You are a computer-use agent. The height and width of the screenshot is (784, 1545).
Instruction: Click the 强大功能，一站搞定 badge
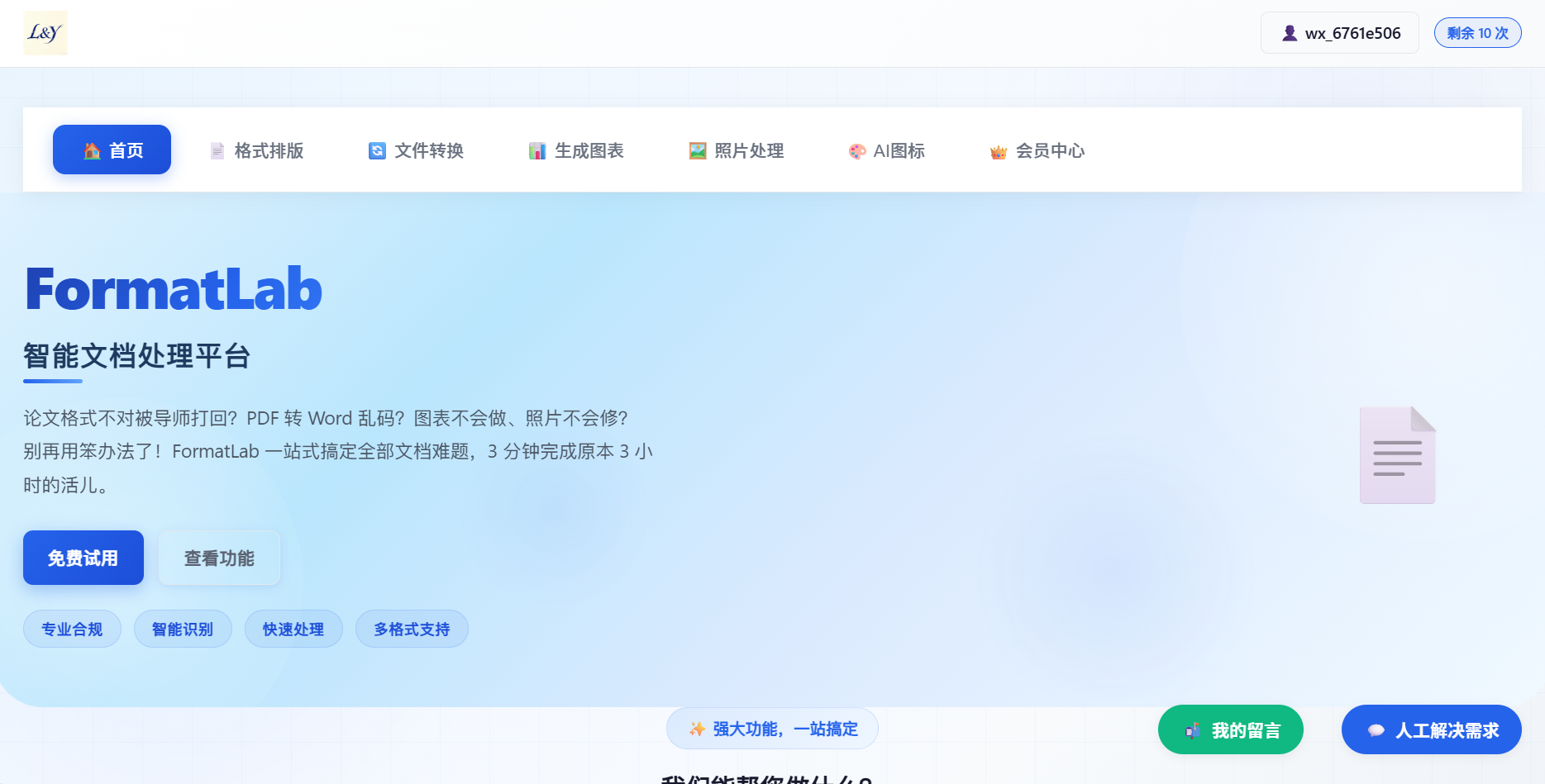click(x=772, y=729)
